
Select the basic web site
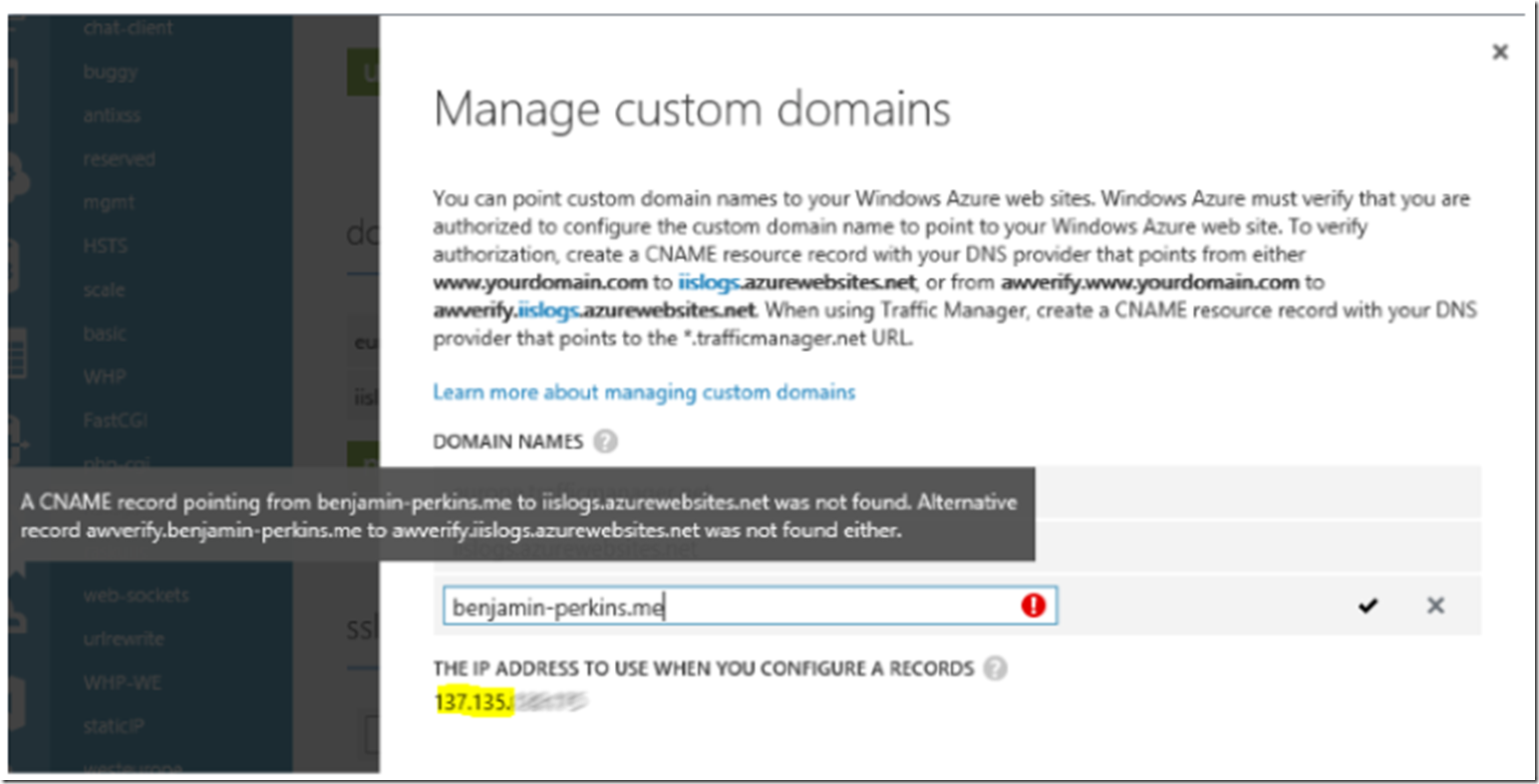tap(105, 334)
